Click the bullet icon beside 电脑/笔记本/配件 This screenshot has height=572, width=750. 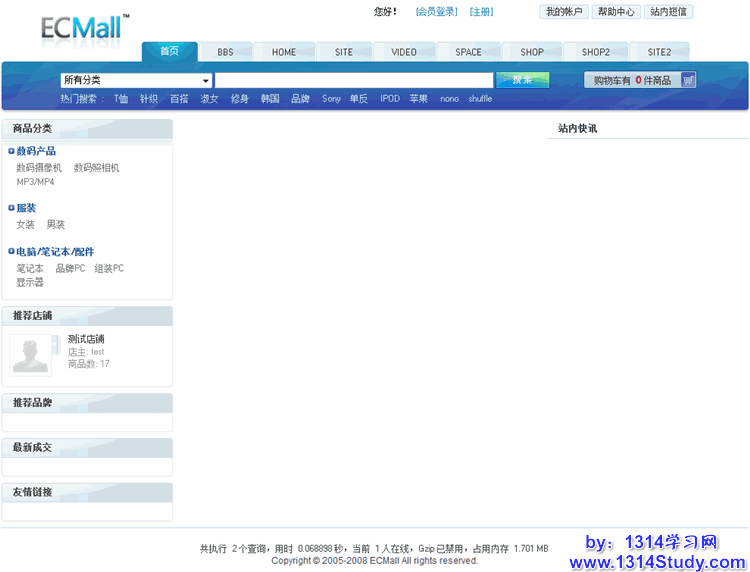[x=11, y=252]
